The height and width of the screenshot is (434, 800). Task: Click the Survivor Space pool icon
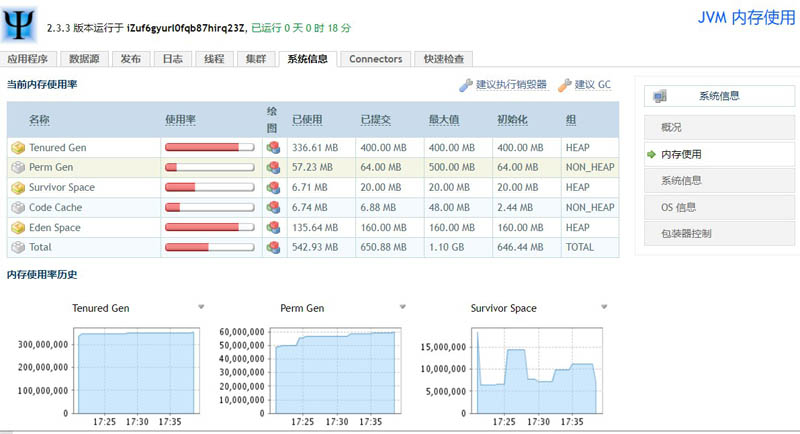click(18, 188)
